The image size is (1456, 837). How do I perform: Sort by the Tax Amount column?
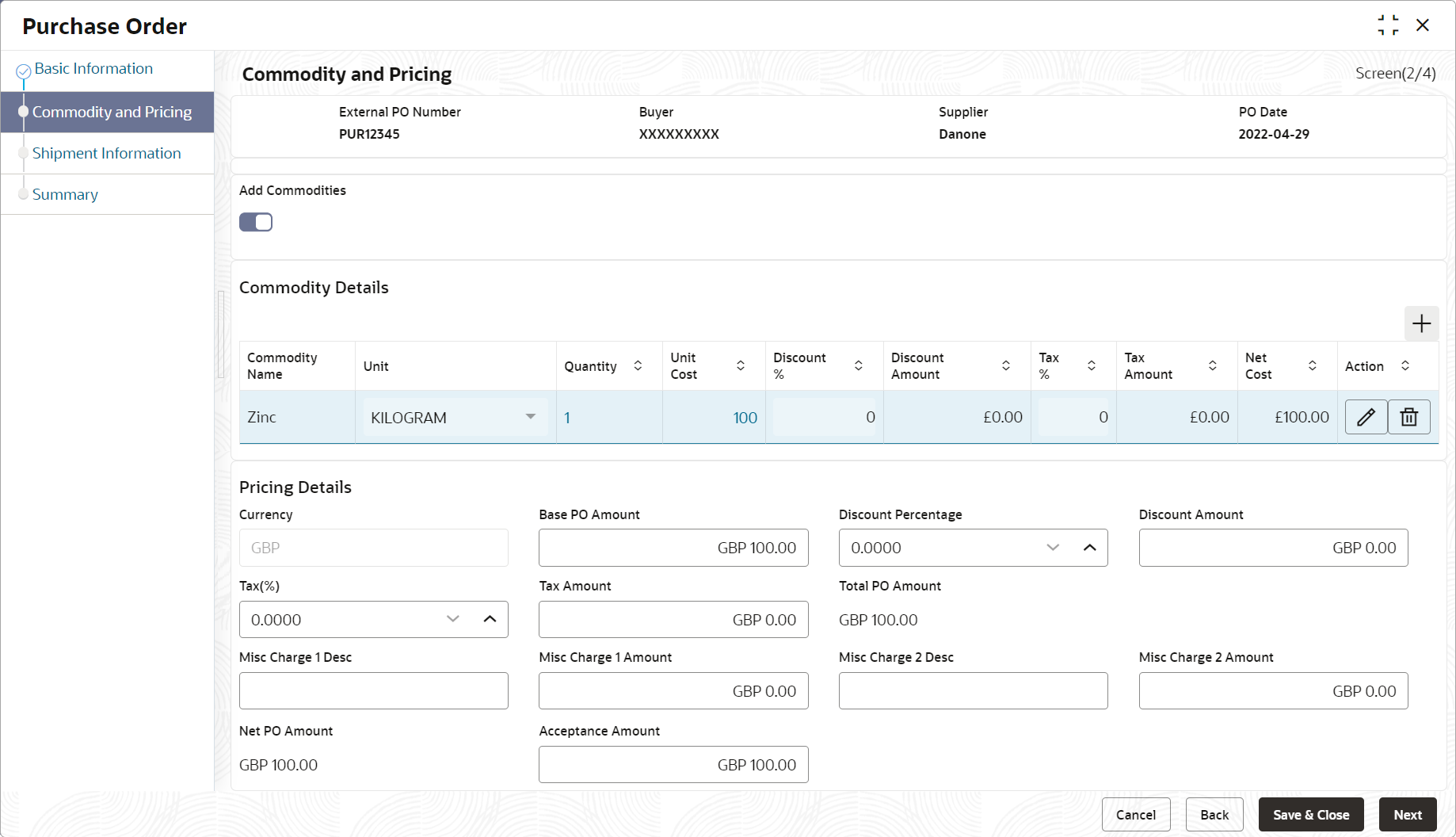pos(1212,365)
